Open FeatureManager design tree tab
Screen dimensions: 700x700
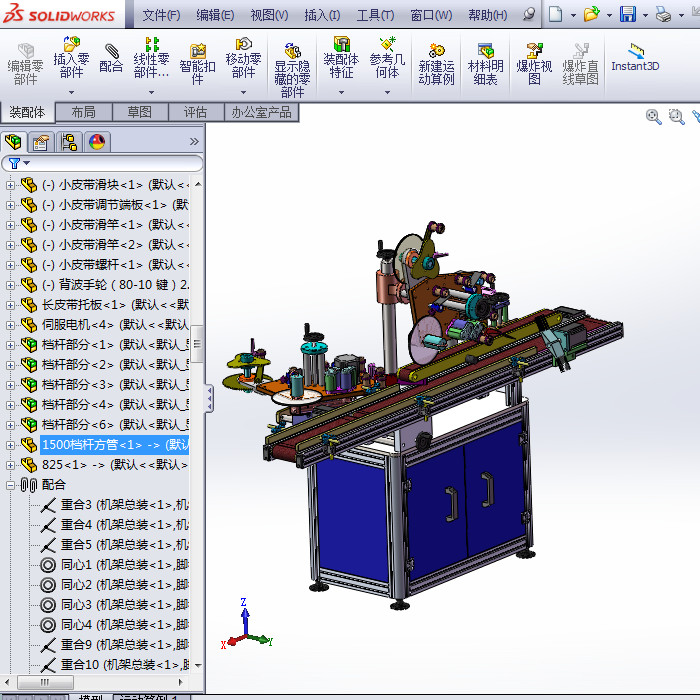[13, 142]
